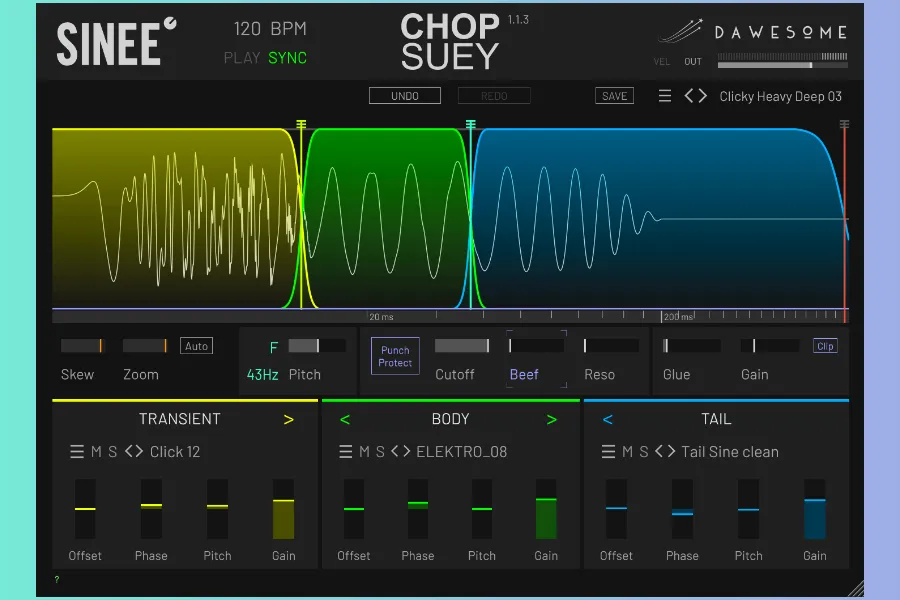This screenshot has height=600, width=900.
Task: Click the Body Gain fader
Action: (x=546, y=509)
